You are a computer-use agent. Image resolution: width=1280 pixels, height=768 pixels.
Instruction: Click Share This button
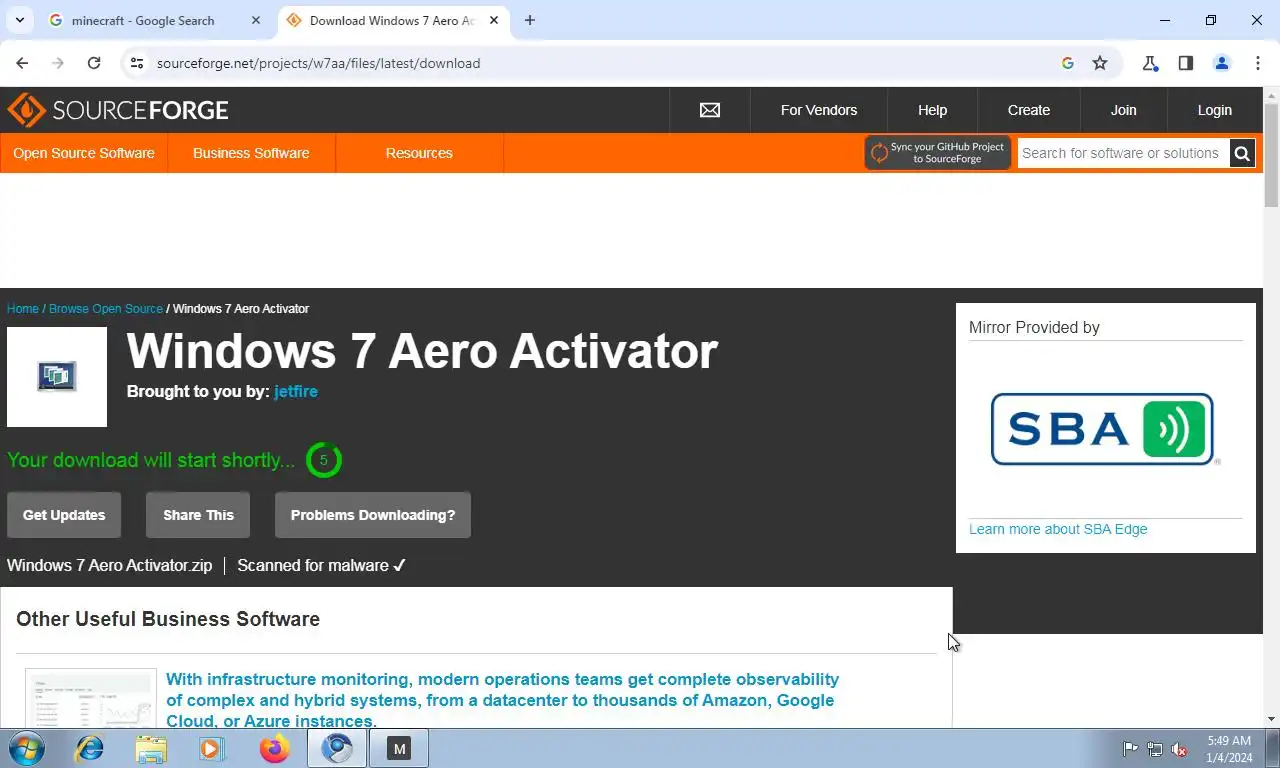(198, 515)
